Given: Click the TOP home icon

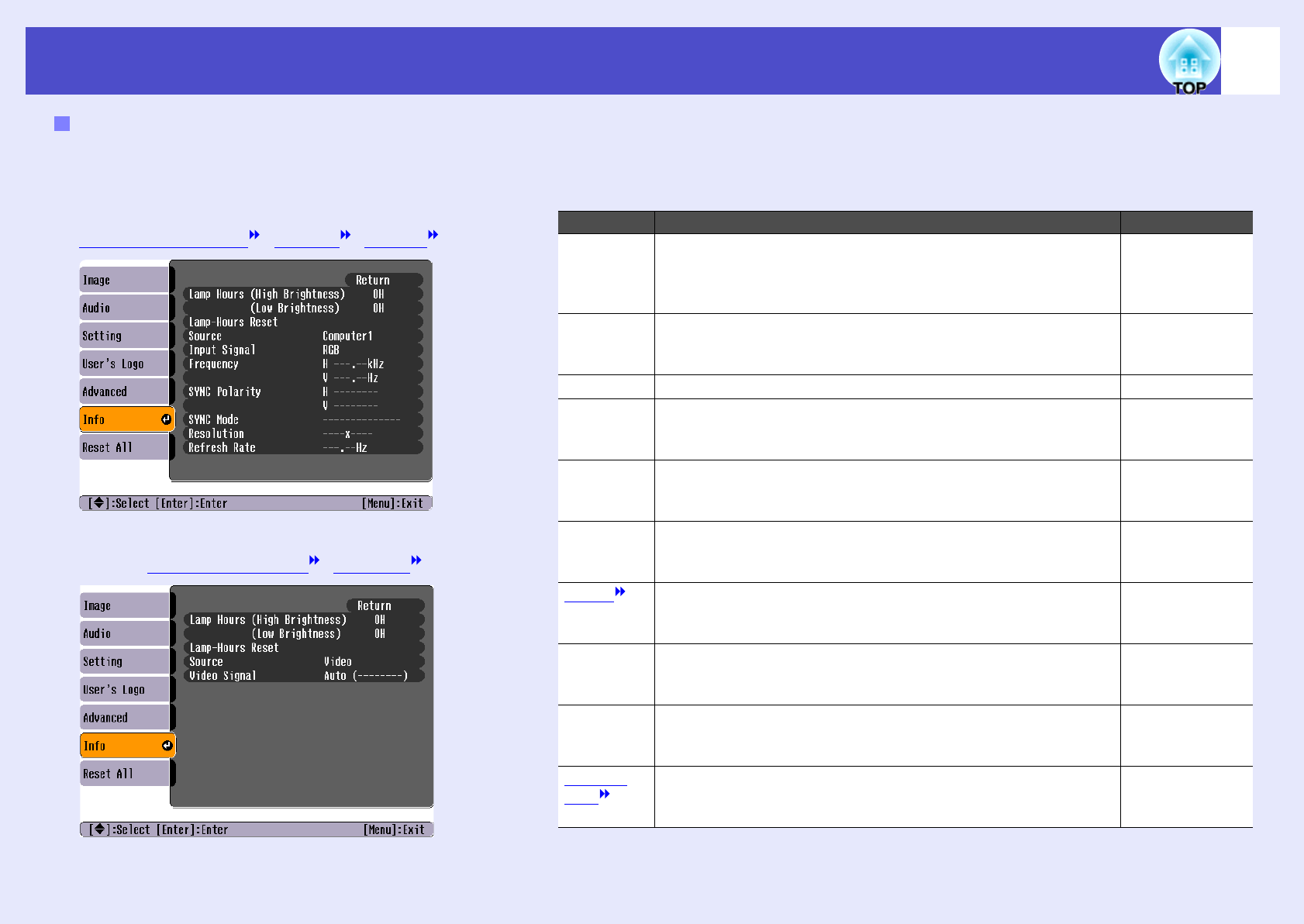Looking at the screenshot, I should pos(1189,62).
